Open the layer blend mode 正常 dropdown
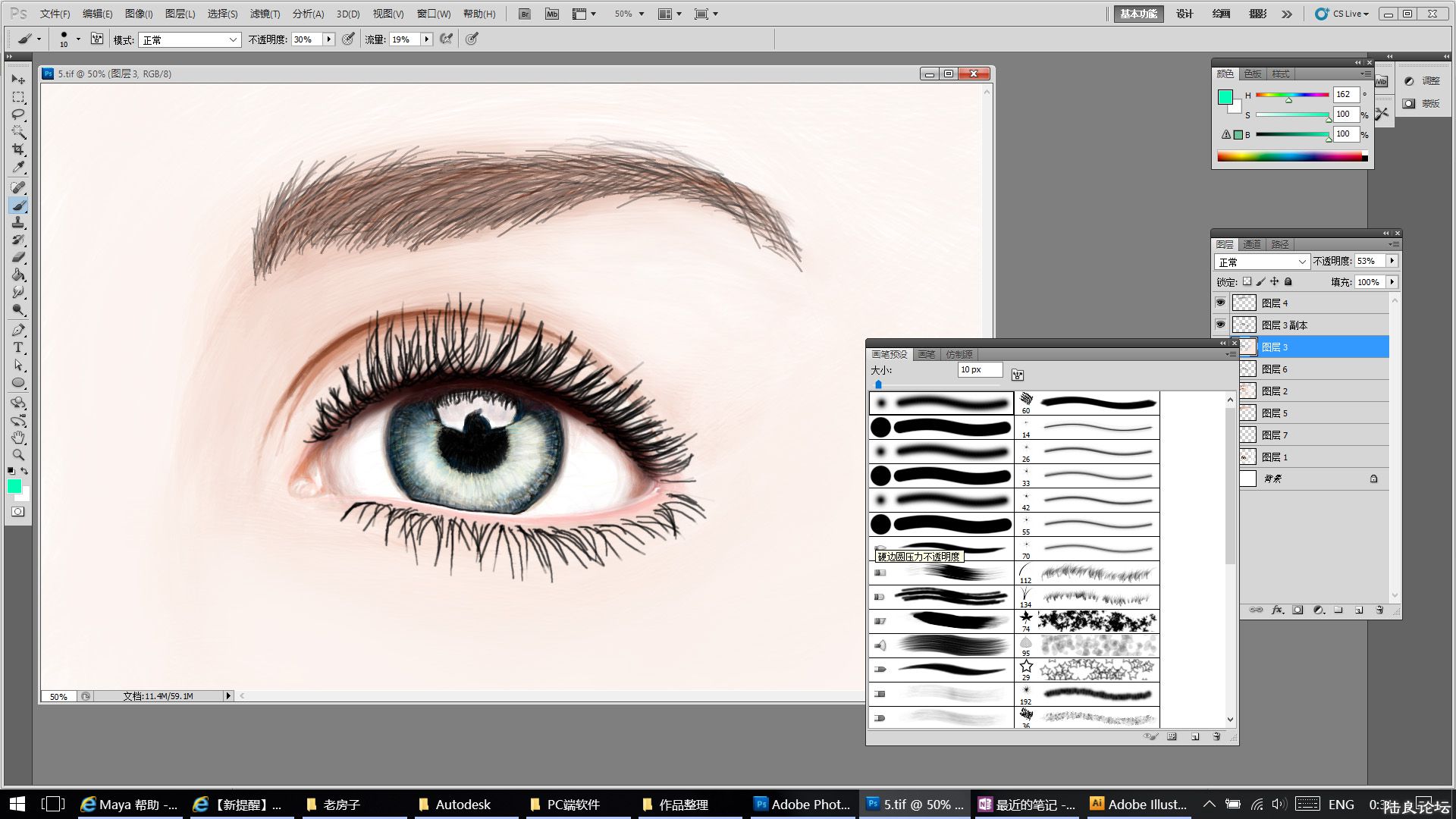Image resolution: width=1456 pixels, height=819 pixels. pyautogui.click(x=1261, y=262)
